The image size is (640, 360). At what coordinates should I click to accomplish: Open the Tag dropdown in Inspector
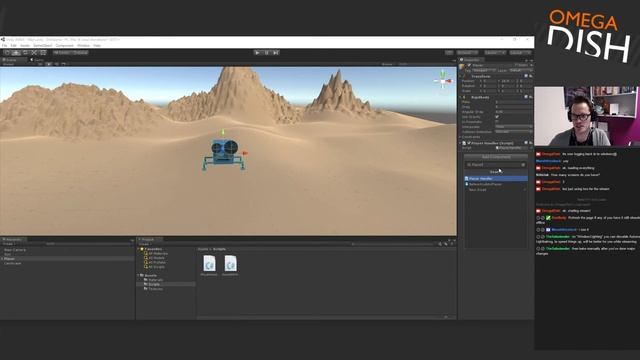[x=485, y=71]
